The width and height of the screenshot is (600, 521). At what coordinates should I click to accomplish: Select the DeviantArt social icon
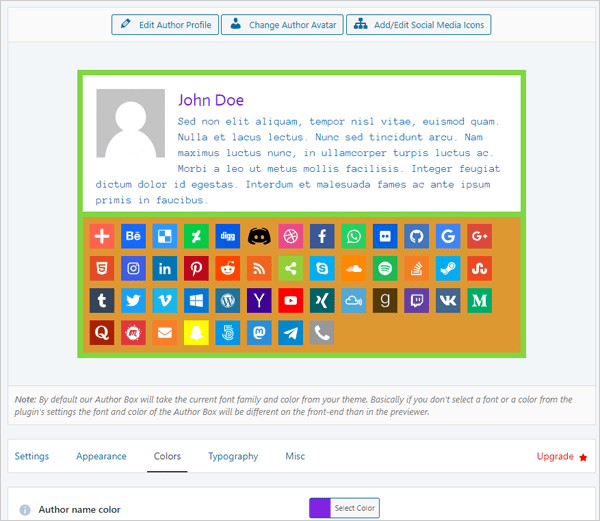196,236
